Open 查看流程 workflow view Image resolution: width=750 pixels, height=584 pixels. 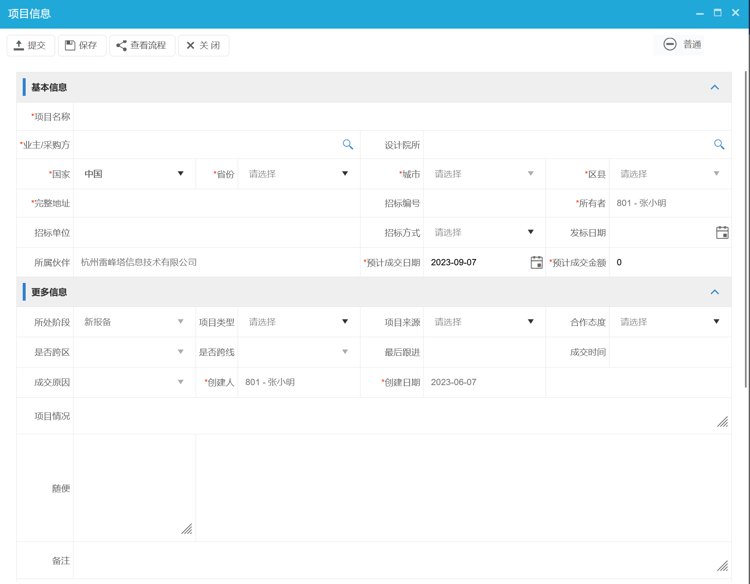pos(141,45)
